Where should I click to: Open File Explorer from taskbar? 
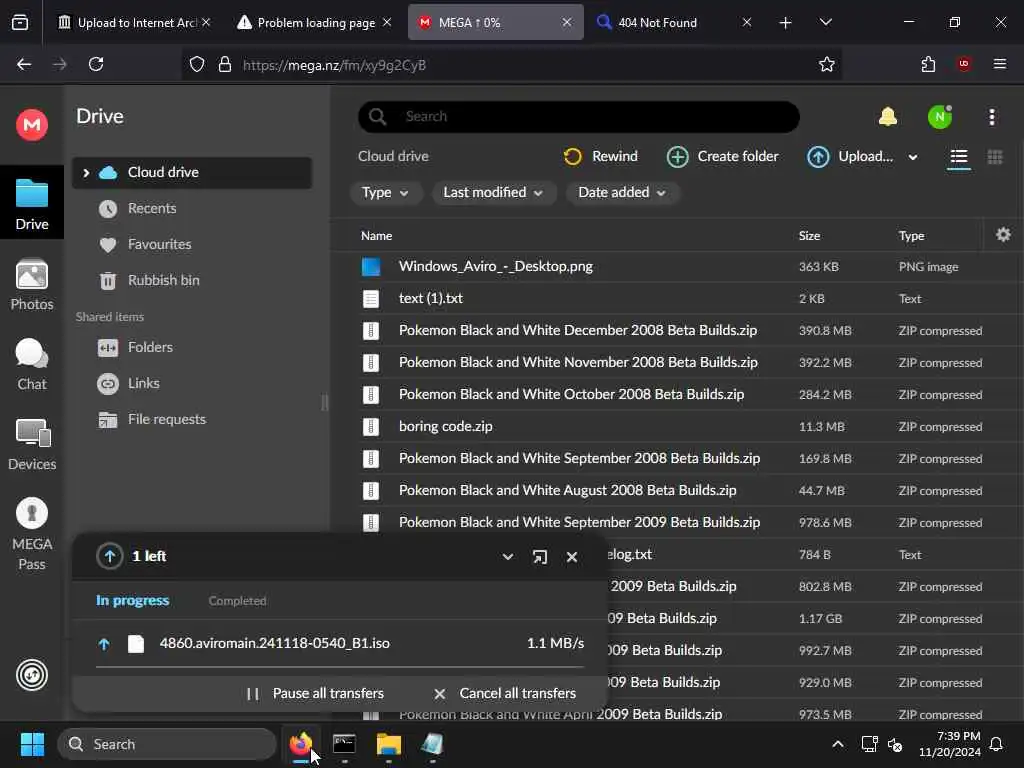click(388, 744)
